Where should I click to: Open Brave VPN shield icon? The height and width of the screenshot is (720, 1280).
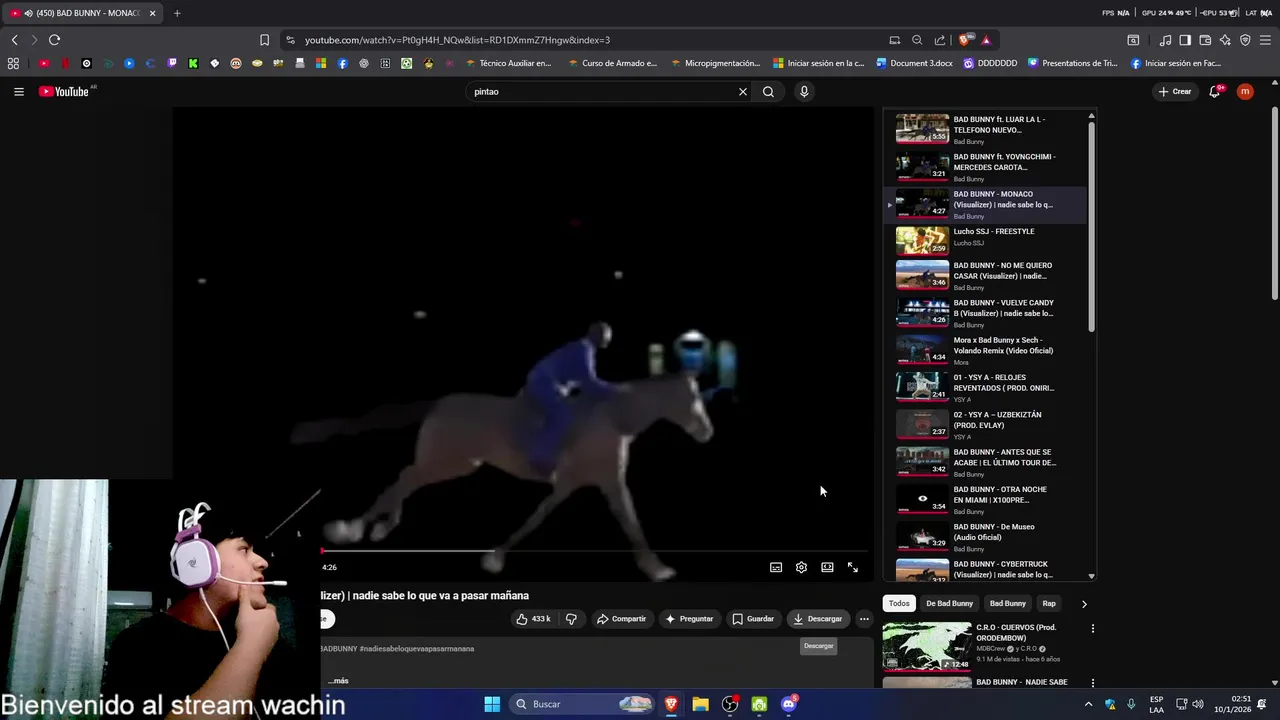(x=1245, y=40)
